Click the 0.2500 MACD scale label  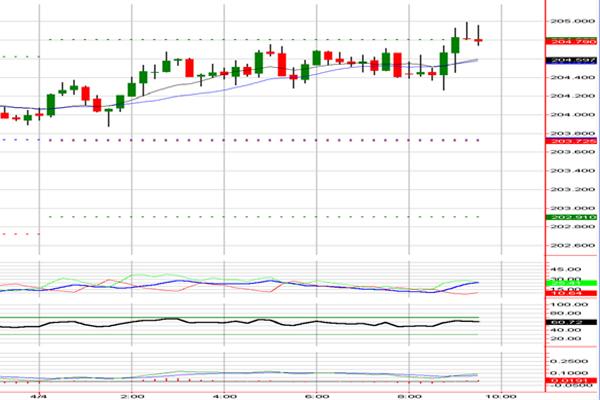[569, 361]
